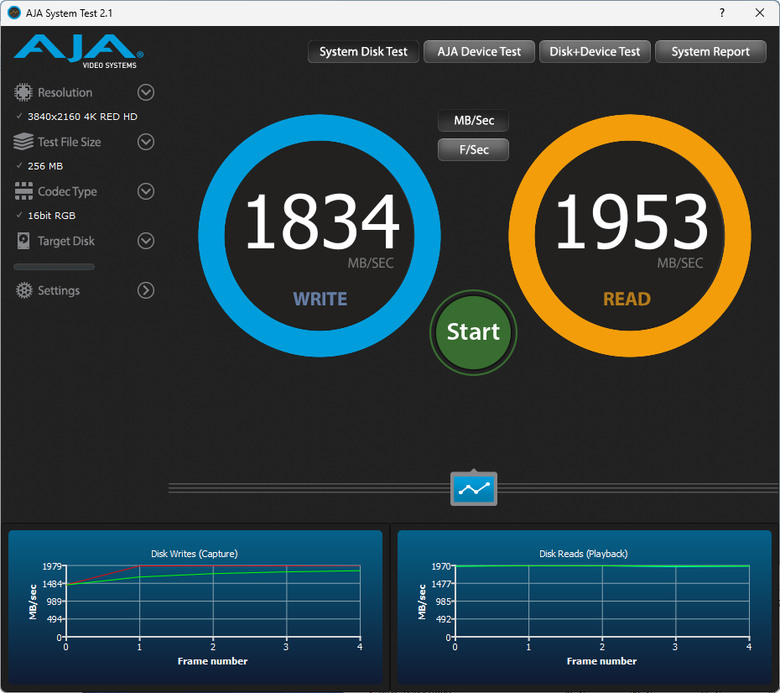Click the READ gauge label
The width and height of the screenshot is (780, 693).
point(627,299)
